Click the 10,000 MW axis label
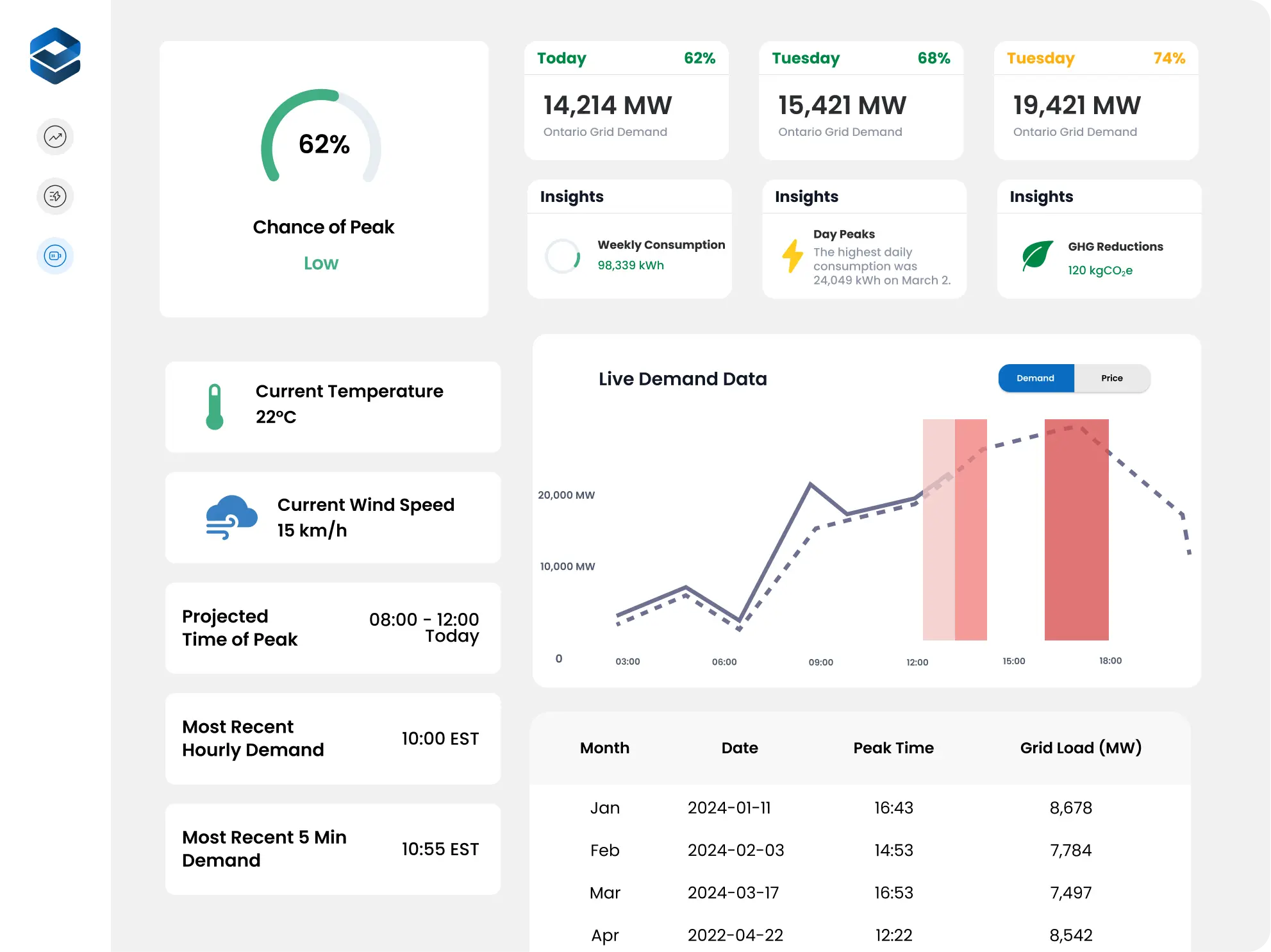 (x=567, y=567)
